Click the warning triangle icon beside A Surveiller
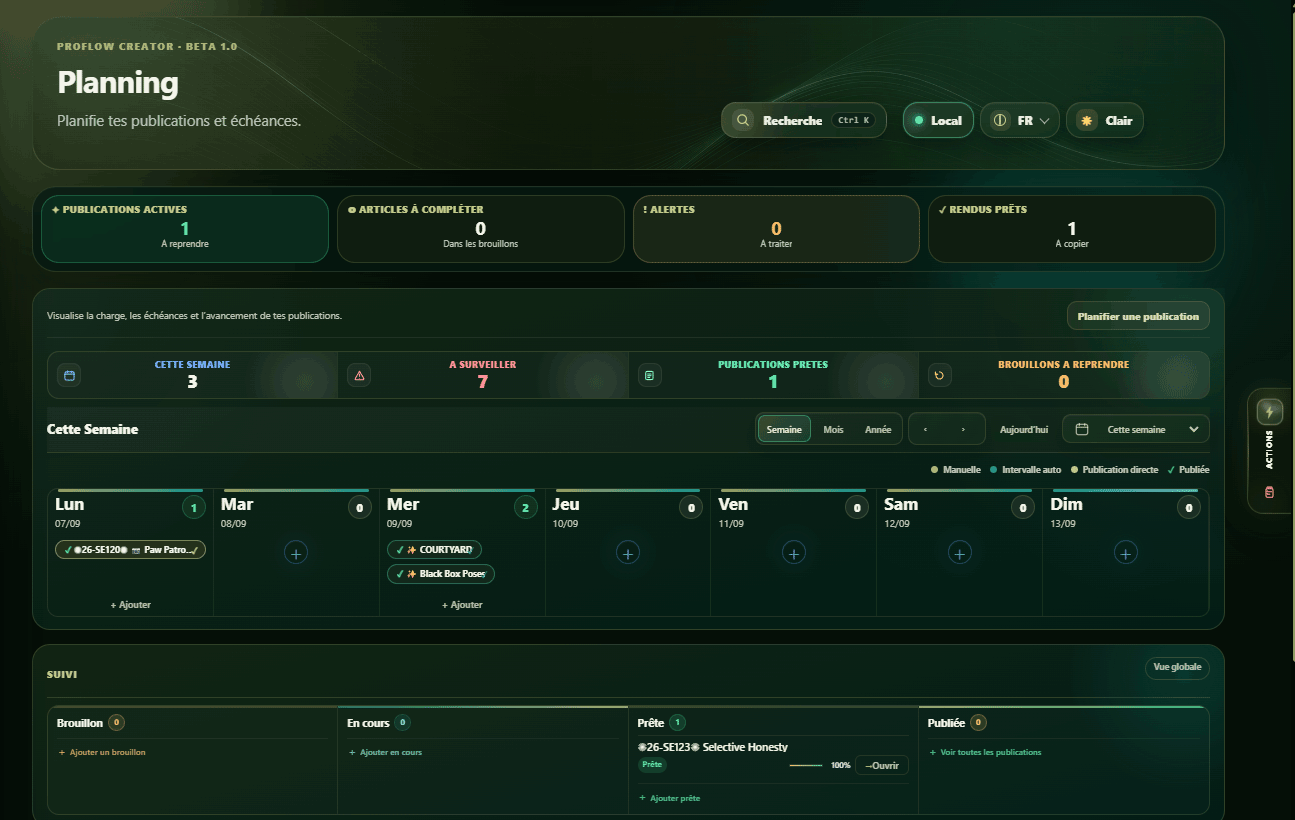Screen dimensions: 1295x820 (x=360, y=375)
